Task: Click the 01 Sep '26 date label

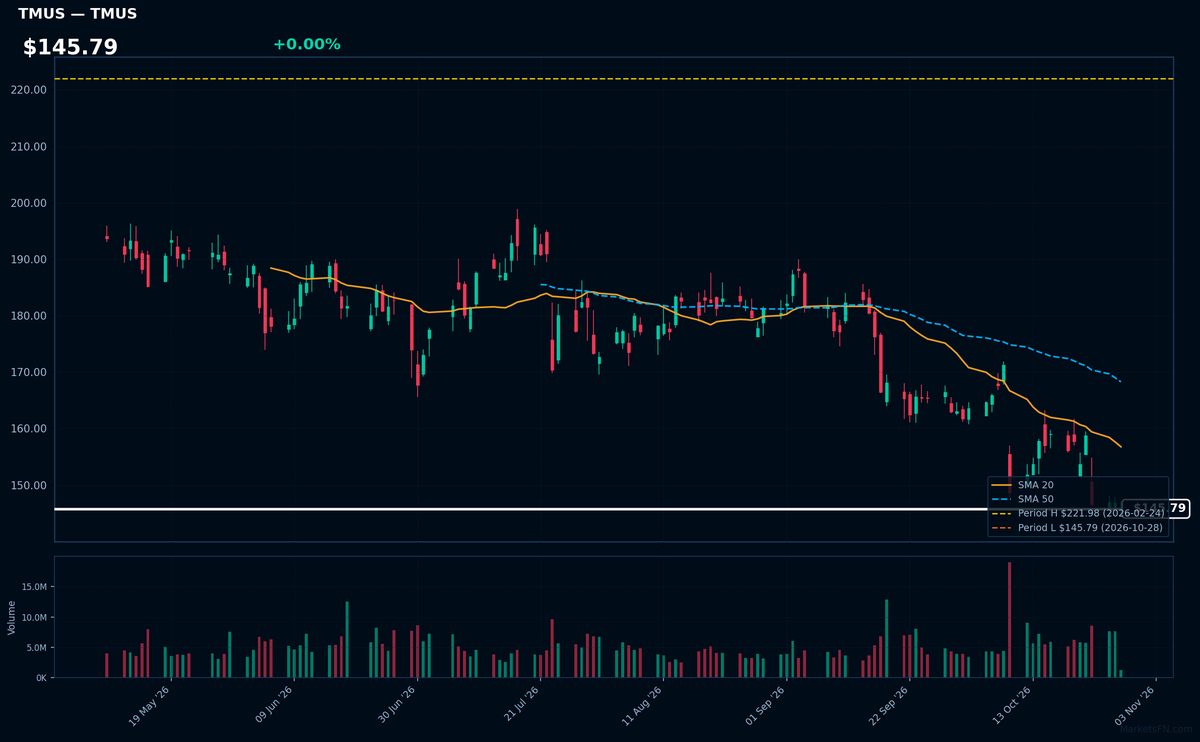Action: [766, 707]
